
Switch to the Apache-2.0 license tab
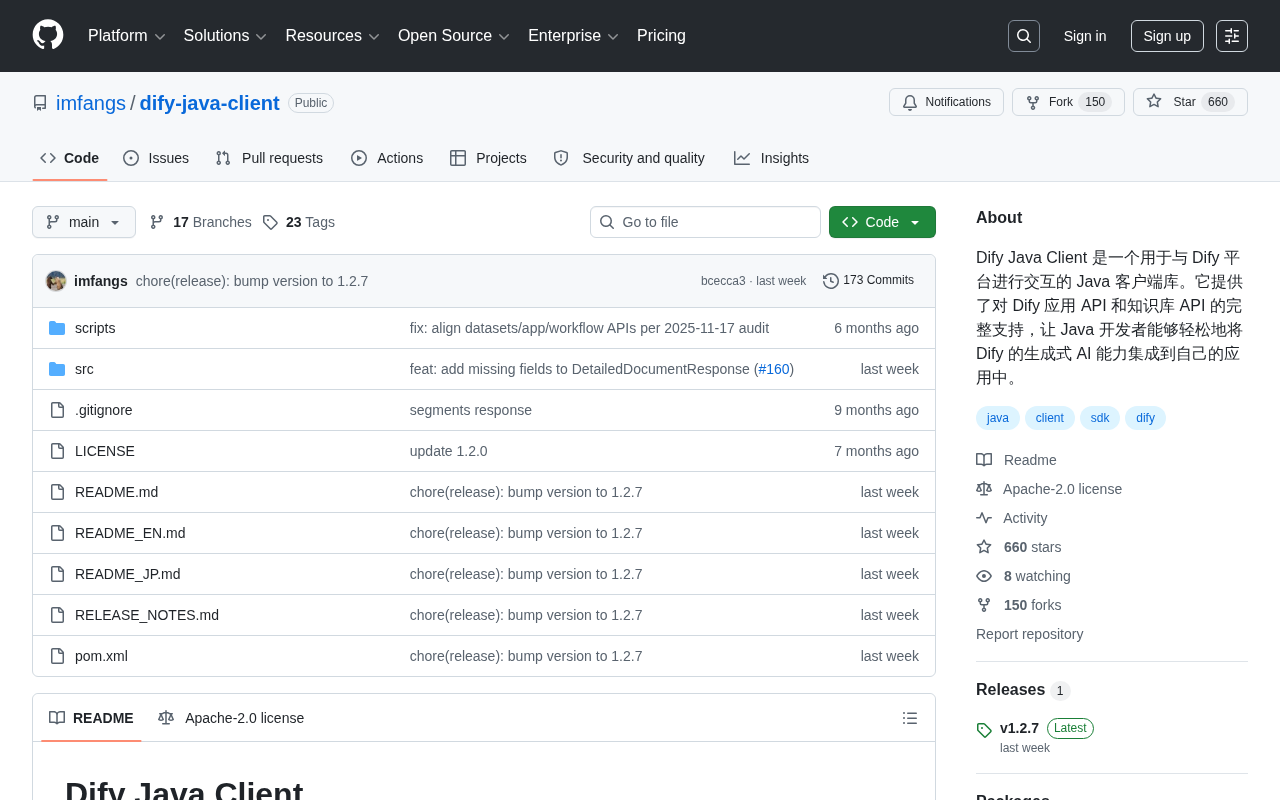[231, 718]
